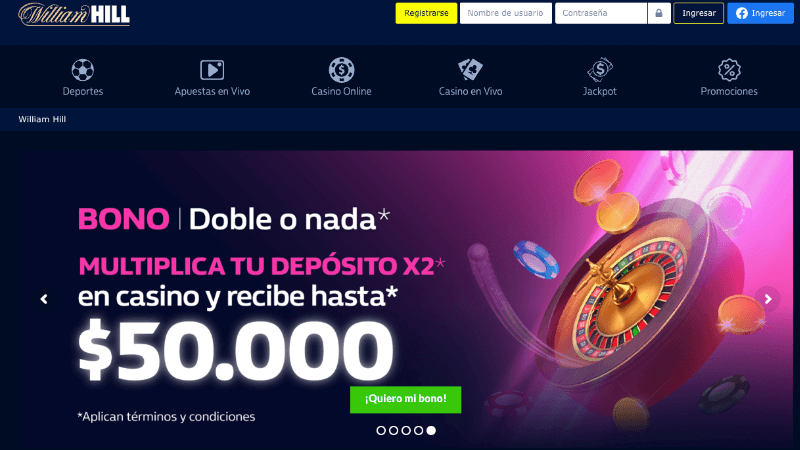Click the green ¡Quiero mi bono! button

coord(406,399)
